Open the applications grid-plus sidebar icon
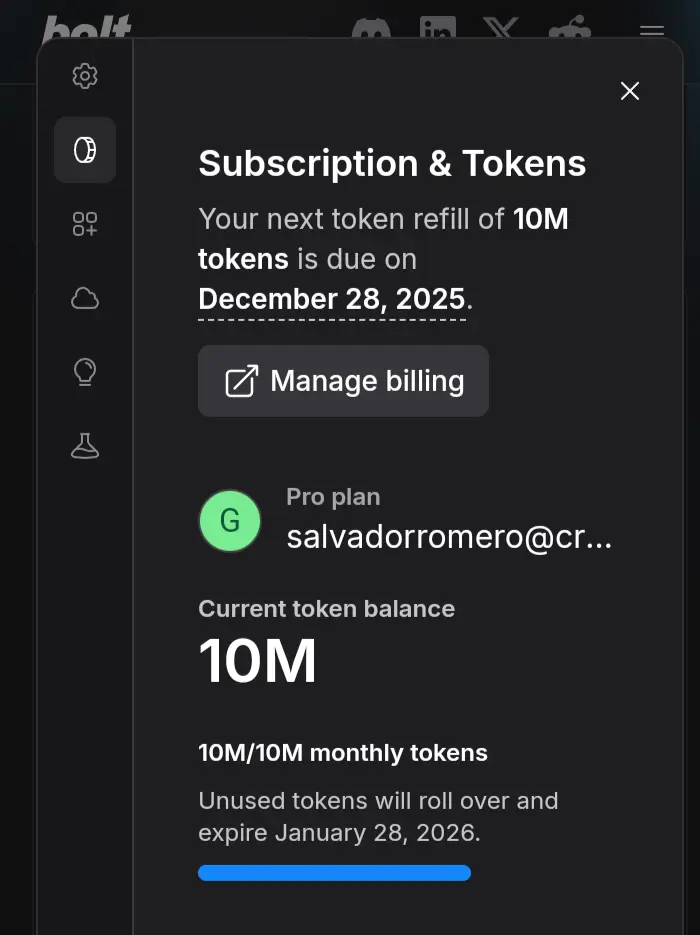Screen dimensions: 700x935 point(85,224)
